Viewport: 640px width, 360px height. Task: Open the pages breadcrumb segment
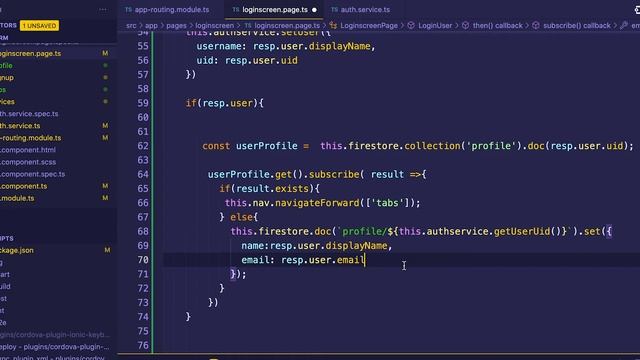coord(176,25)
